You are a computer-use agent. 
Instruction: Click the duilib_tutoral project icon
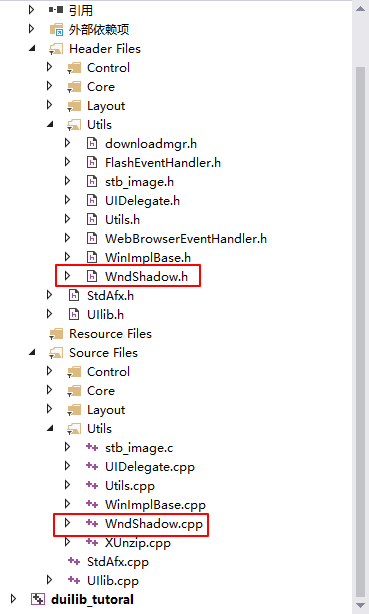[38, 600]
